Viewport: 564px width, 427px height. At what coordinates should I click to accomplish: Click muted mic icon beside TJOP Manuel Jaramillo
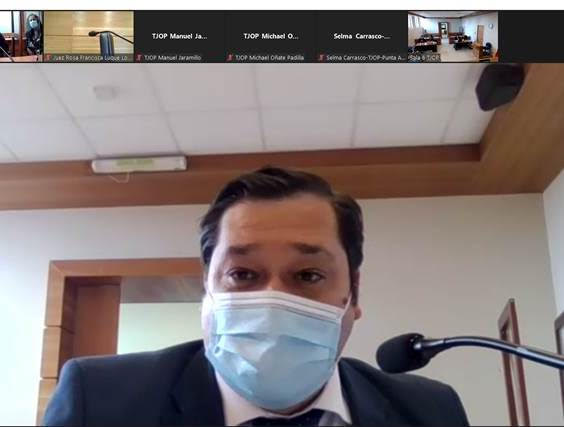[139, 58]
